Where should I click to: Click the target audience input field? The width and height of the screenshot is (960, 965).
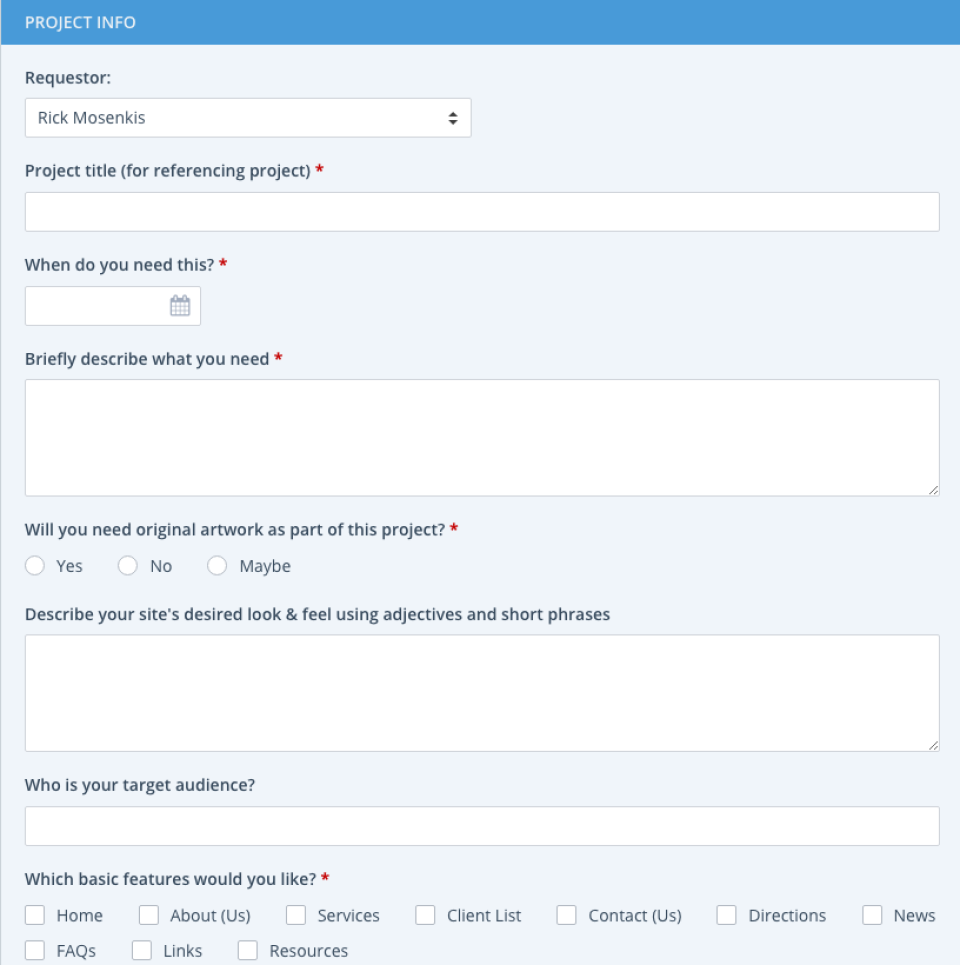coord(482,826)
